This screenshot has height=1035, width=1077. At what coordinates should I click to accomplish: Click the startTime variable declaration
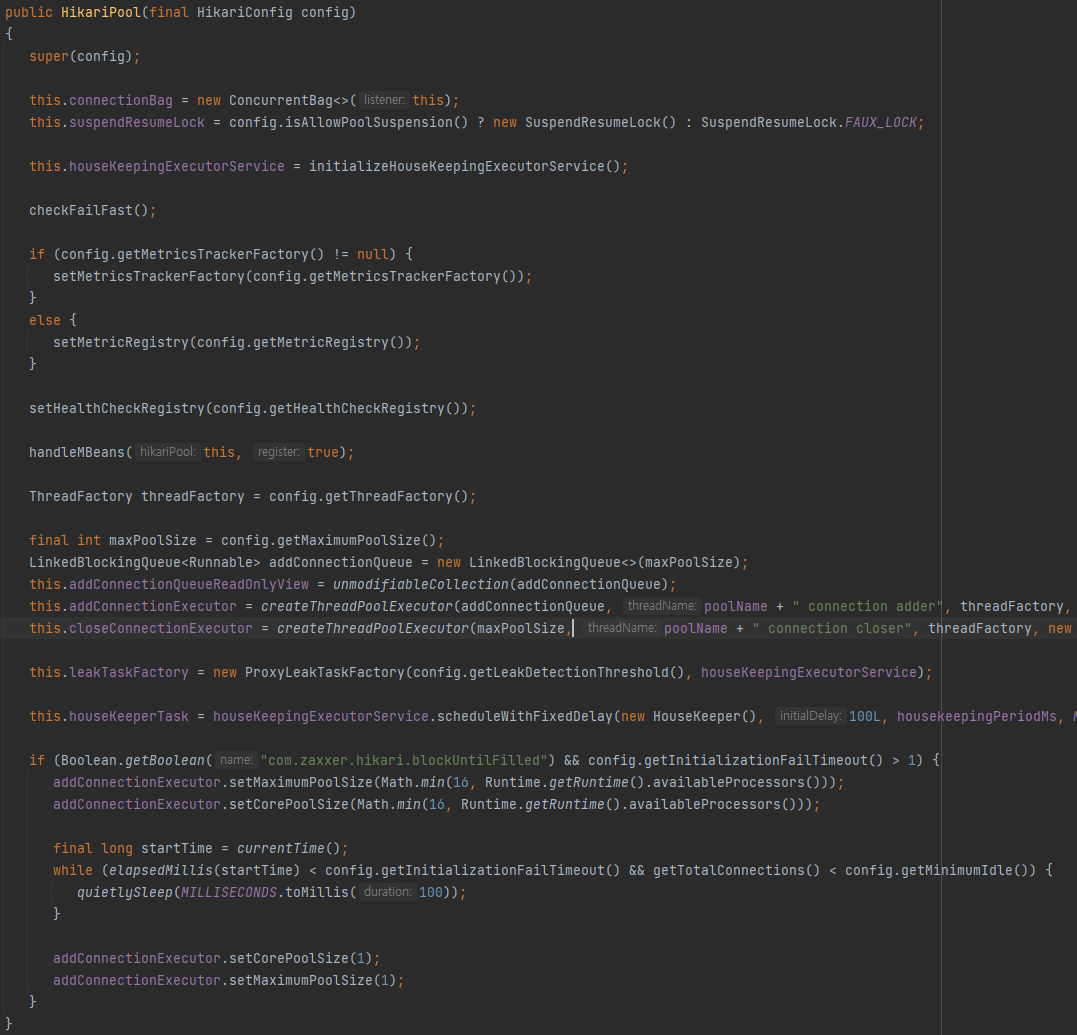click(x=177, y=848)
